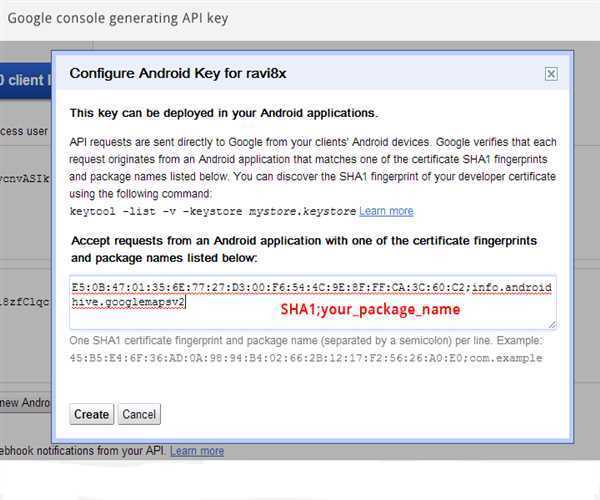Click the 'Accept requests from an Android application' label
Screen dimensions: 600x500
pyautogui.click(x=304, y=249)
